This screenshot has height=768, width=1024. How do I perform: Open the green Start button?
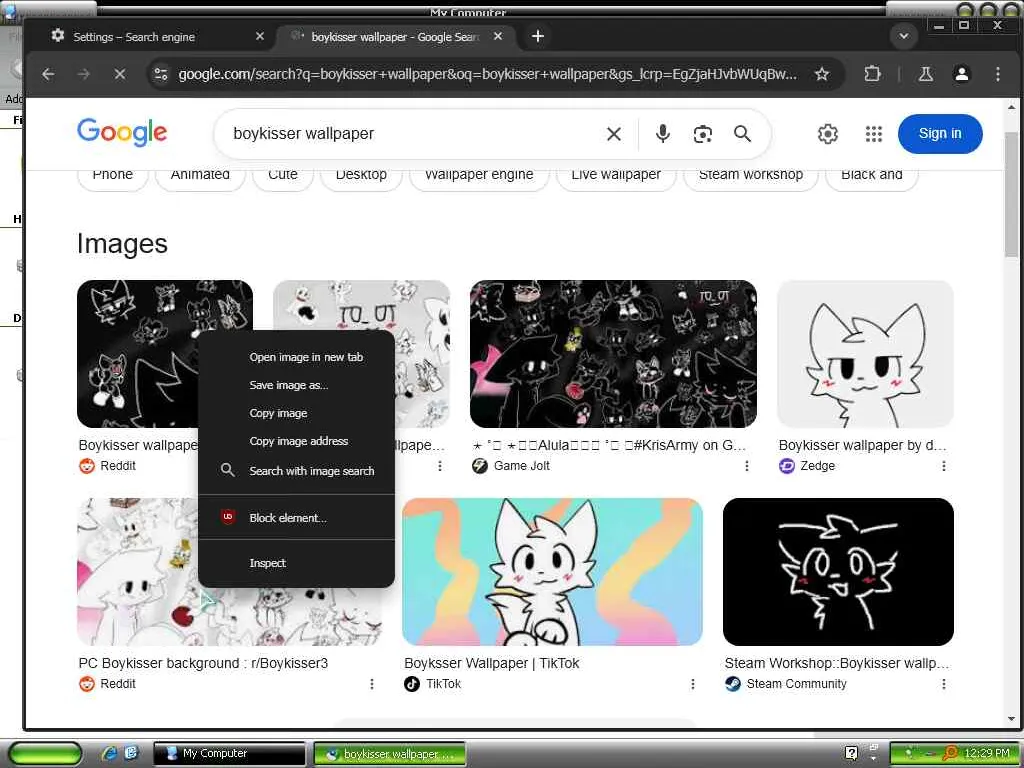pos(44,753)
